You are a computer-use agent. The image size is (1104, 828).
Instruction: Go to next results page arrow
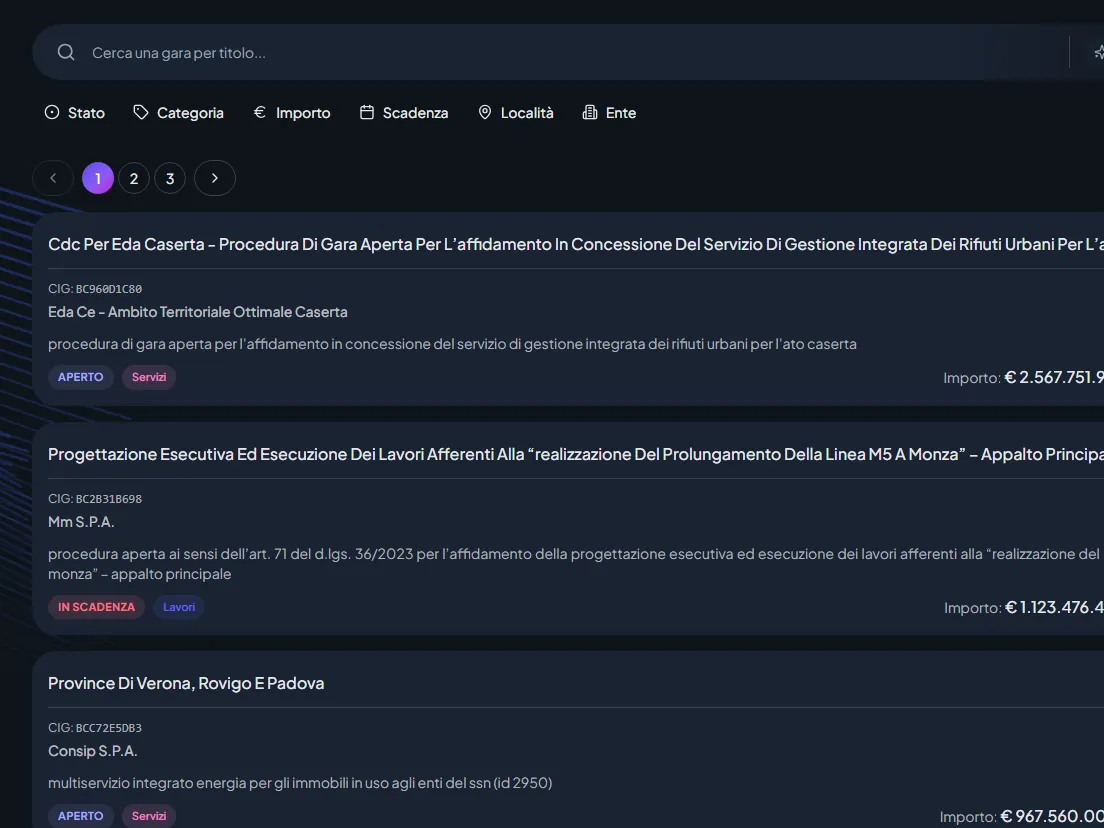click(x=215, y=178)
